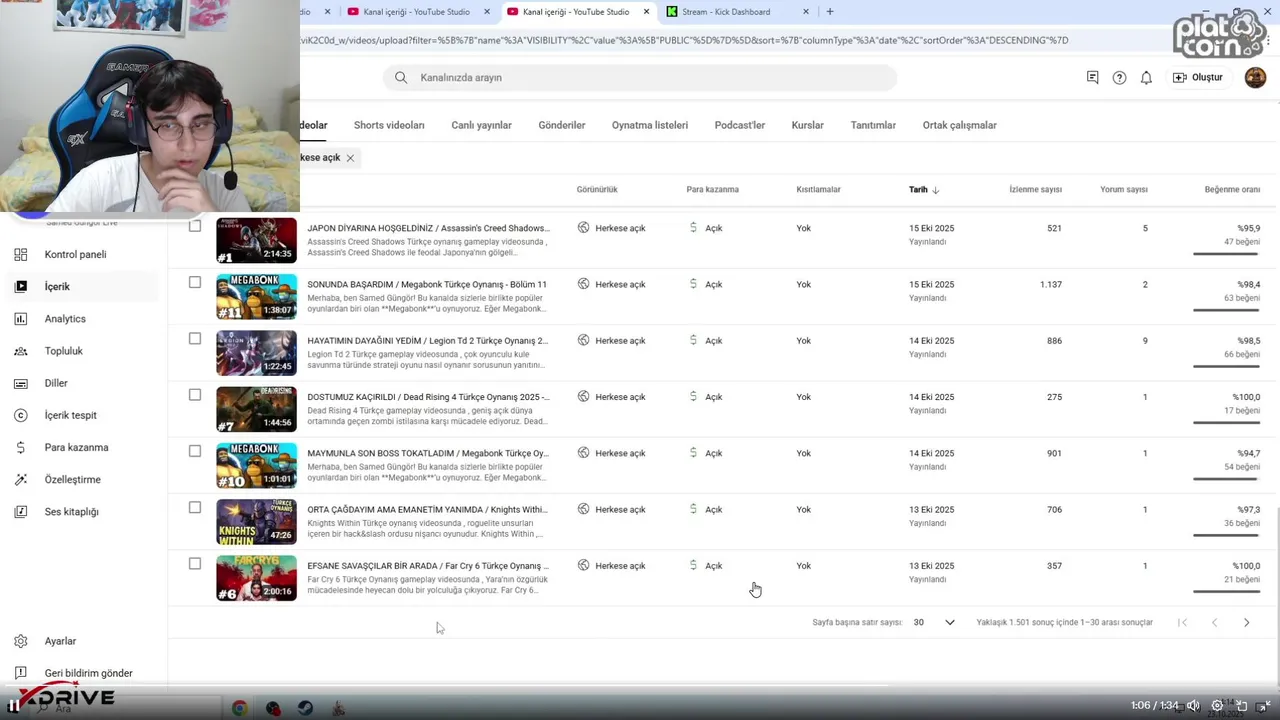Switch to Shorts videoları tab
This screenshot has width=1280, height=720.
click(389, 125)
